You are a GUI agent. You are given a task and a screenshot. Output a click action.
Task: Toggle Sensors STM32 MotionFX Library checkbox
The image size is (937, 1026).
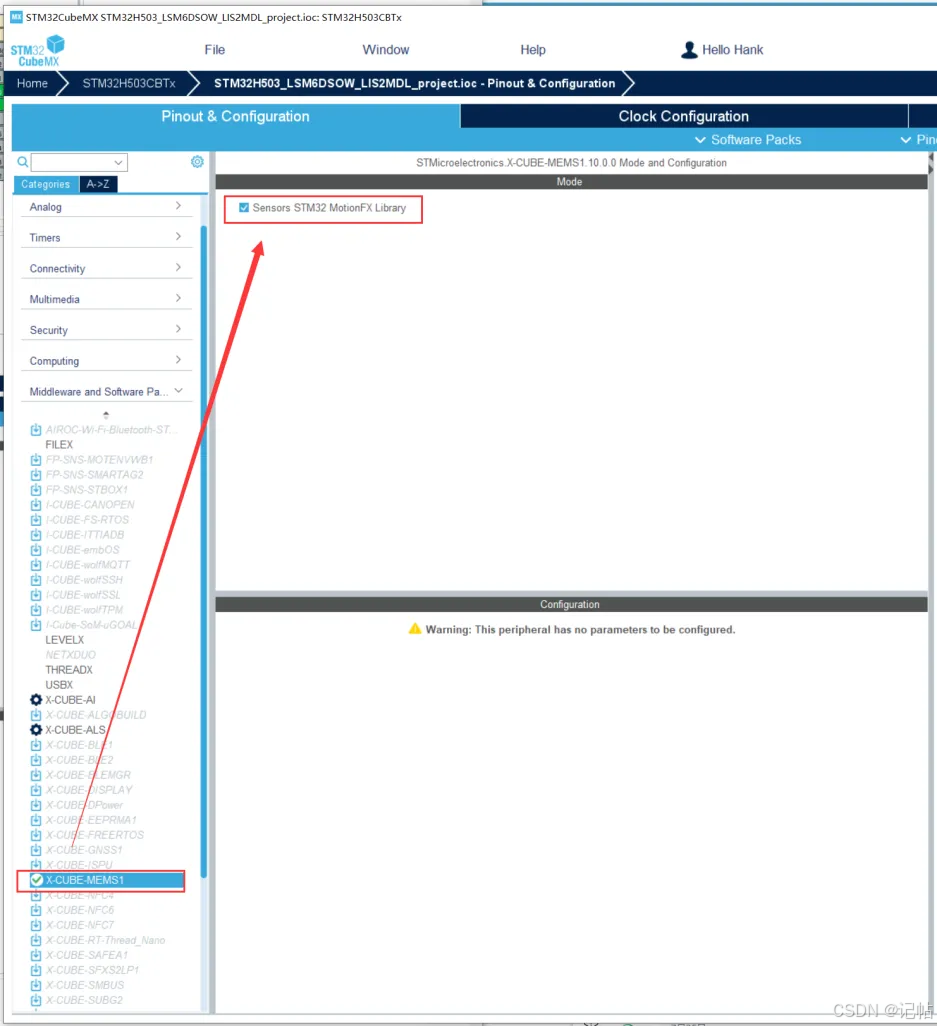coord(243,208)
